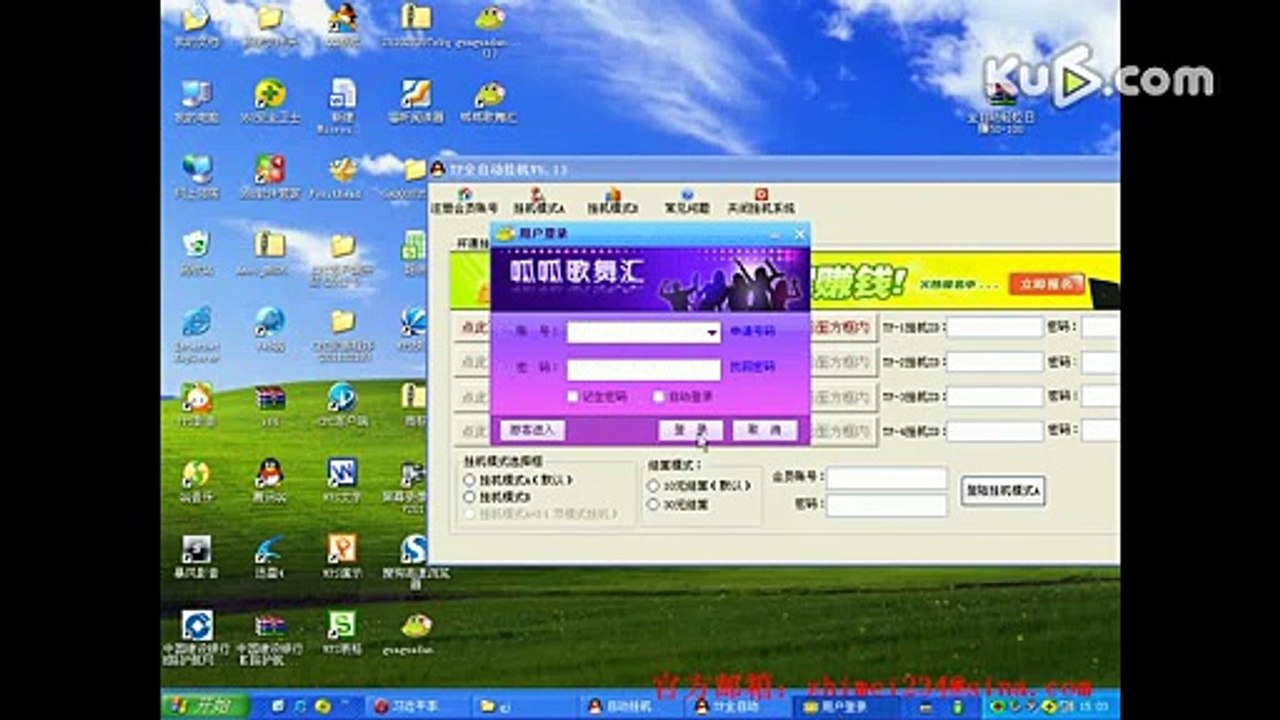Viewport: 1280px width, 720px height.
Task: Open 网上邻居 network desktop icon
Action: 196,176
